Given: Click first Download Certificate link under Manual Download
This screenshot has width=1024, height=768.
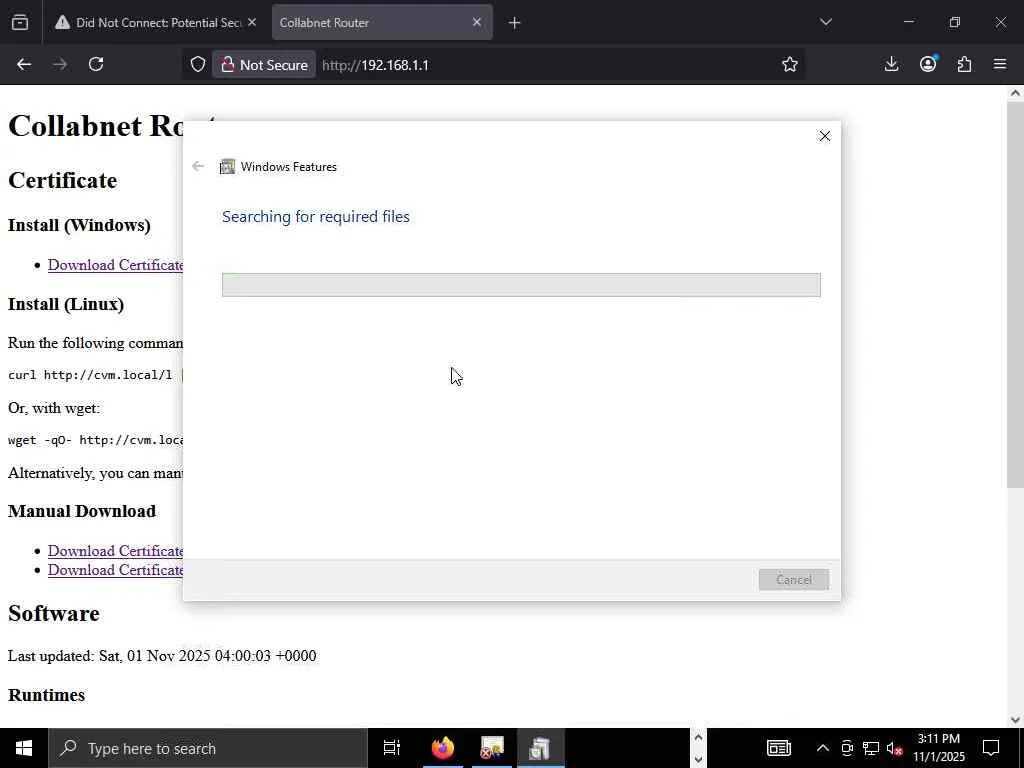Looking at the screenshot, I should [115, 551].
